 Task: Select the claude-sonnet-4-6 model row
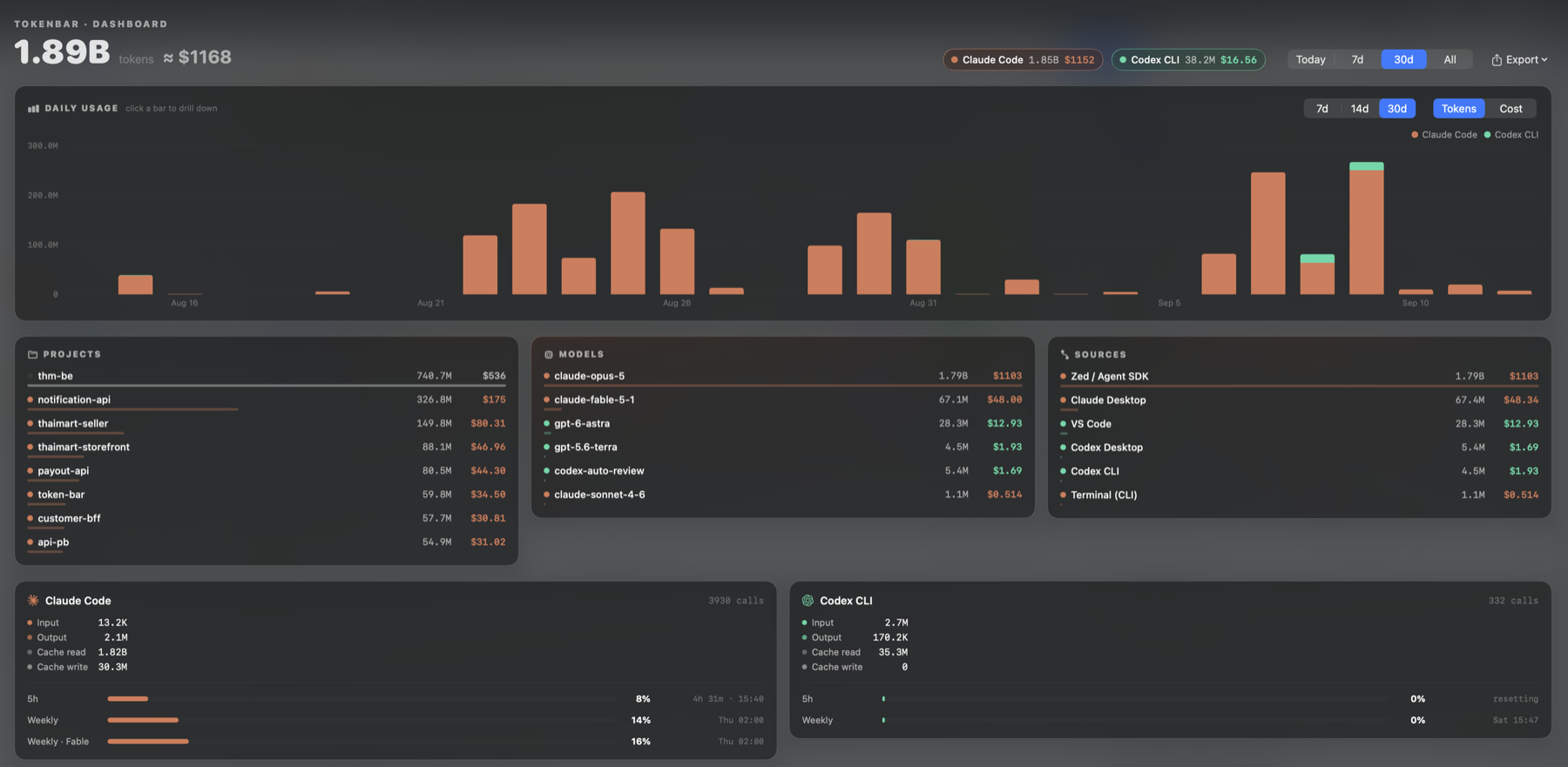coord(783,495)
